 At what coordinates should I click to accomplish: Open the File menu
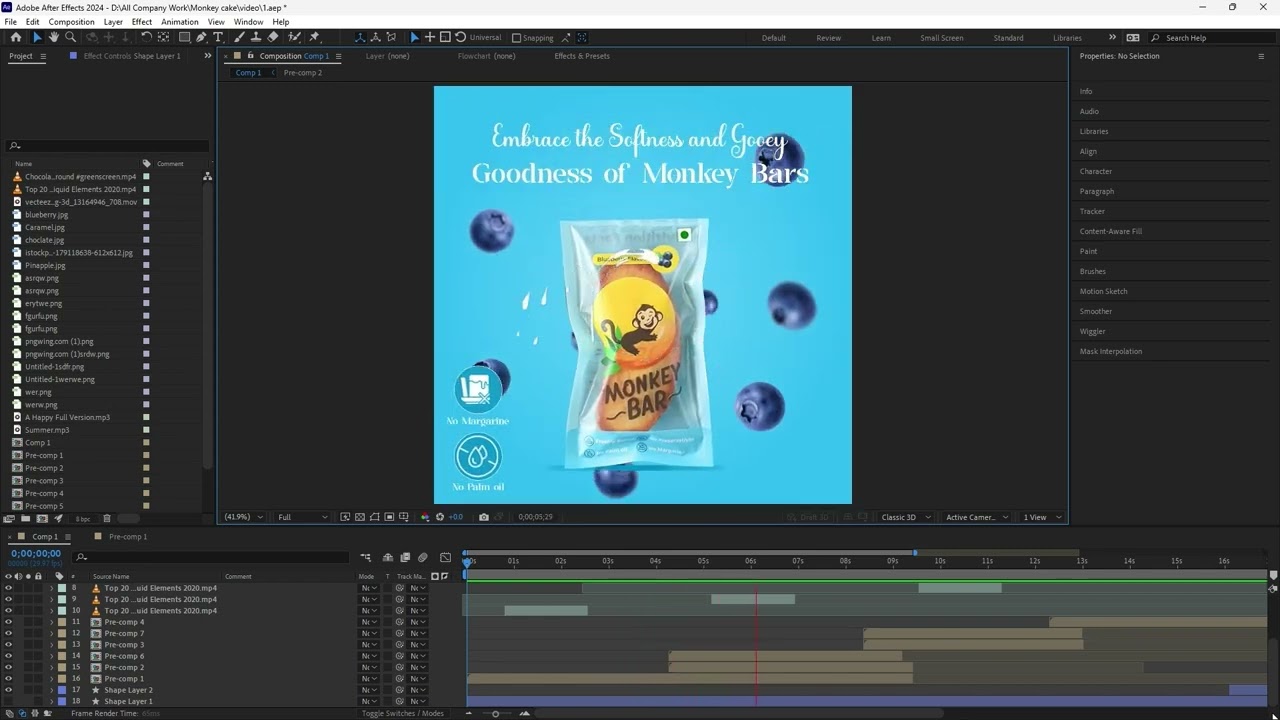tap(10, 22)
